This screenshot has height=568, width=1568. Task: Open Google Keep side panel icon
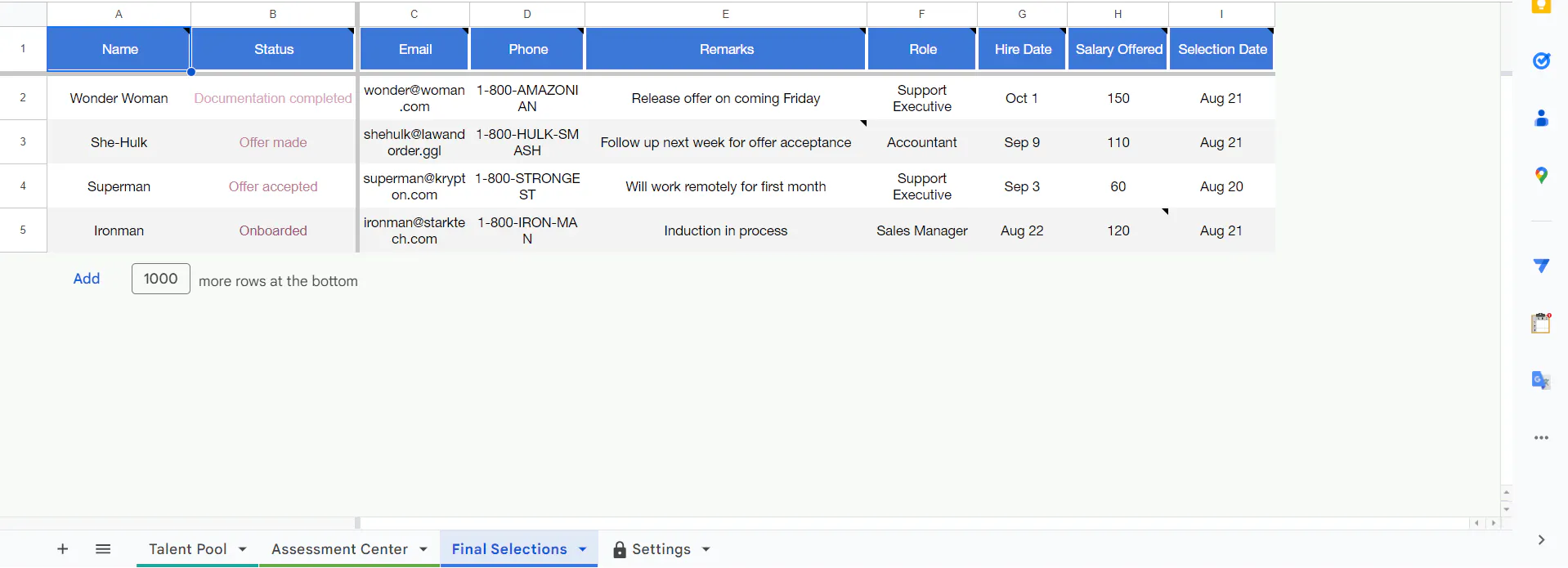1541,7
